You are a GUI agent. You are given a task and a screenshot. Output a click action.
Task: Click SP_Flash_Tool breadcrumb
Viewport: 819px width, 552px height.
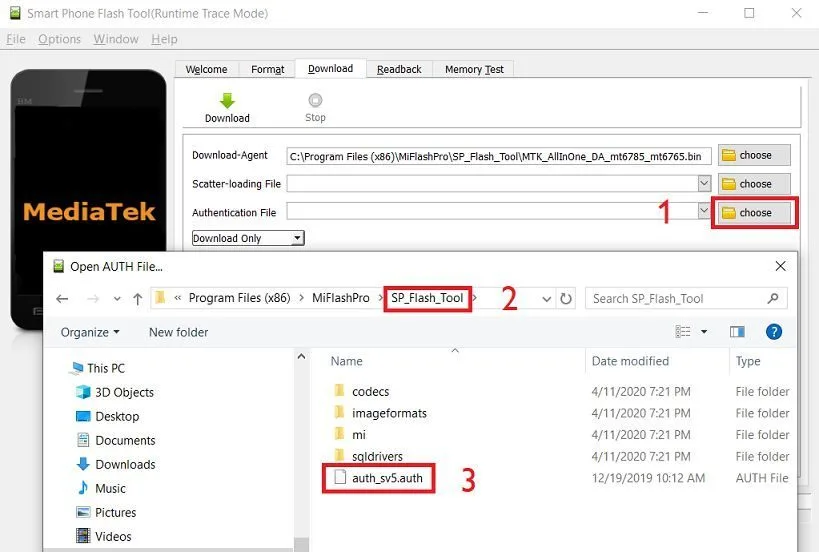(x=427, y=298)
